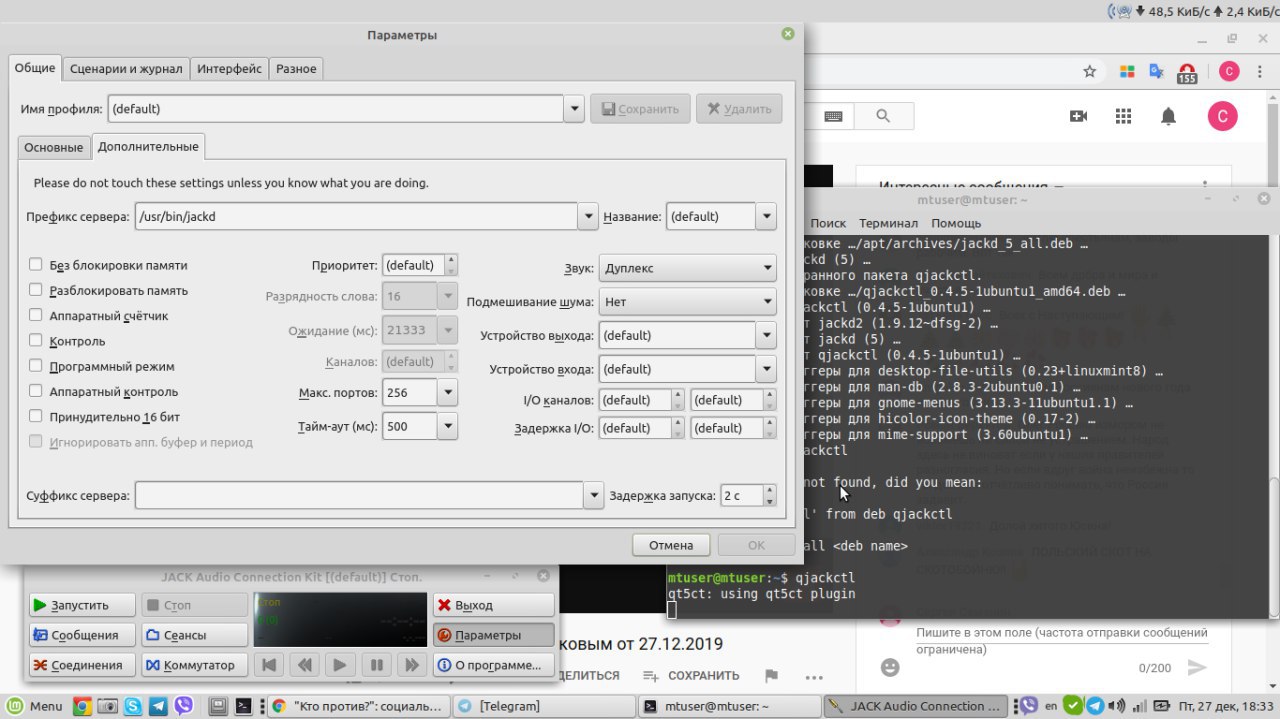Image resolution: width=1280 pixels, height=719 pixels.
Task: Open the Сообщения messages window
Action: click(80, 635)
